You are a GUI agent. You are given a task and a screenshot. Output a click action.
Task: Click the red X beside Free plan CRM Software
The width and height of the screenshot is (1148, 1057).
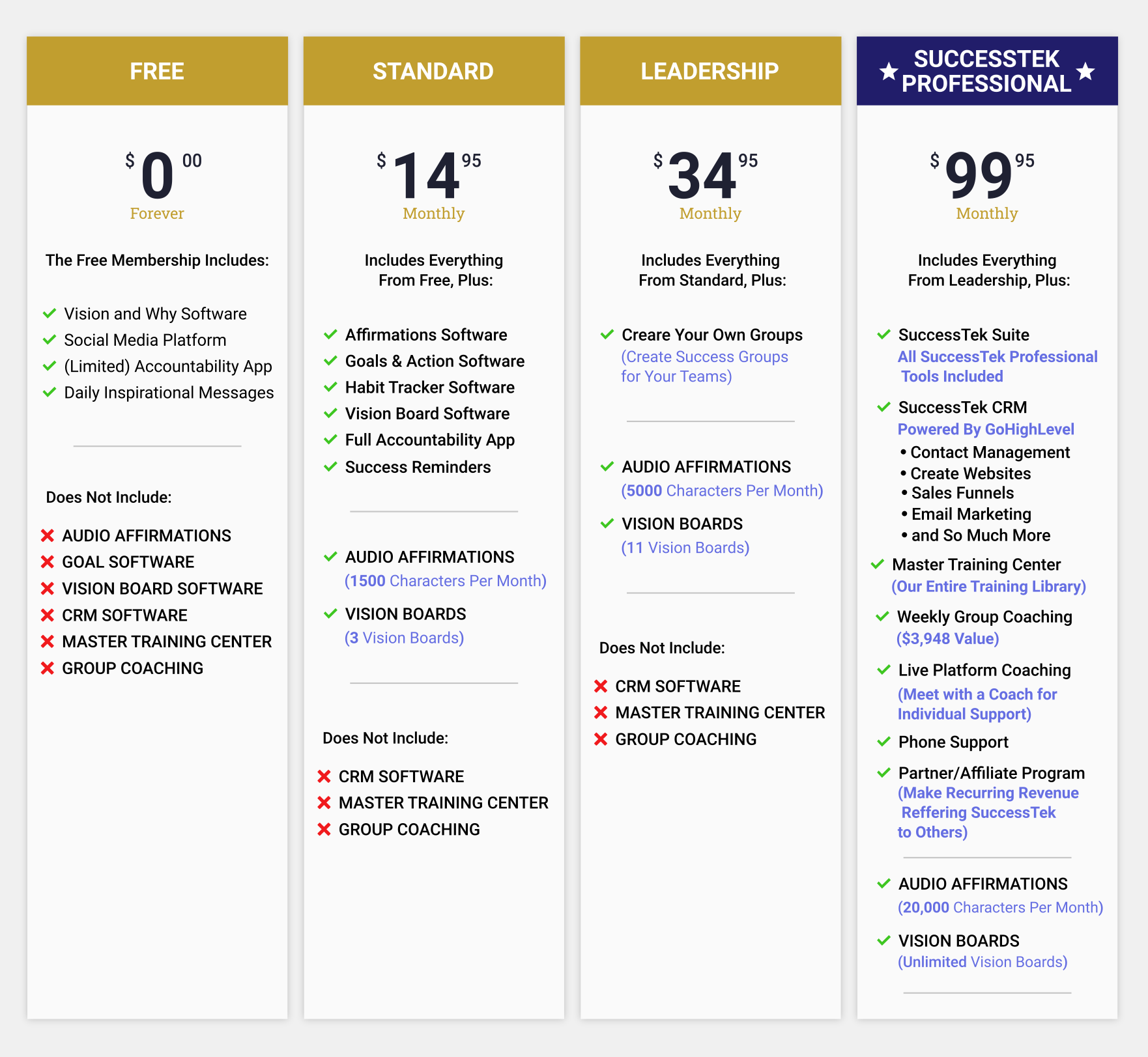(x=48, y=615)
